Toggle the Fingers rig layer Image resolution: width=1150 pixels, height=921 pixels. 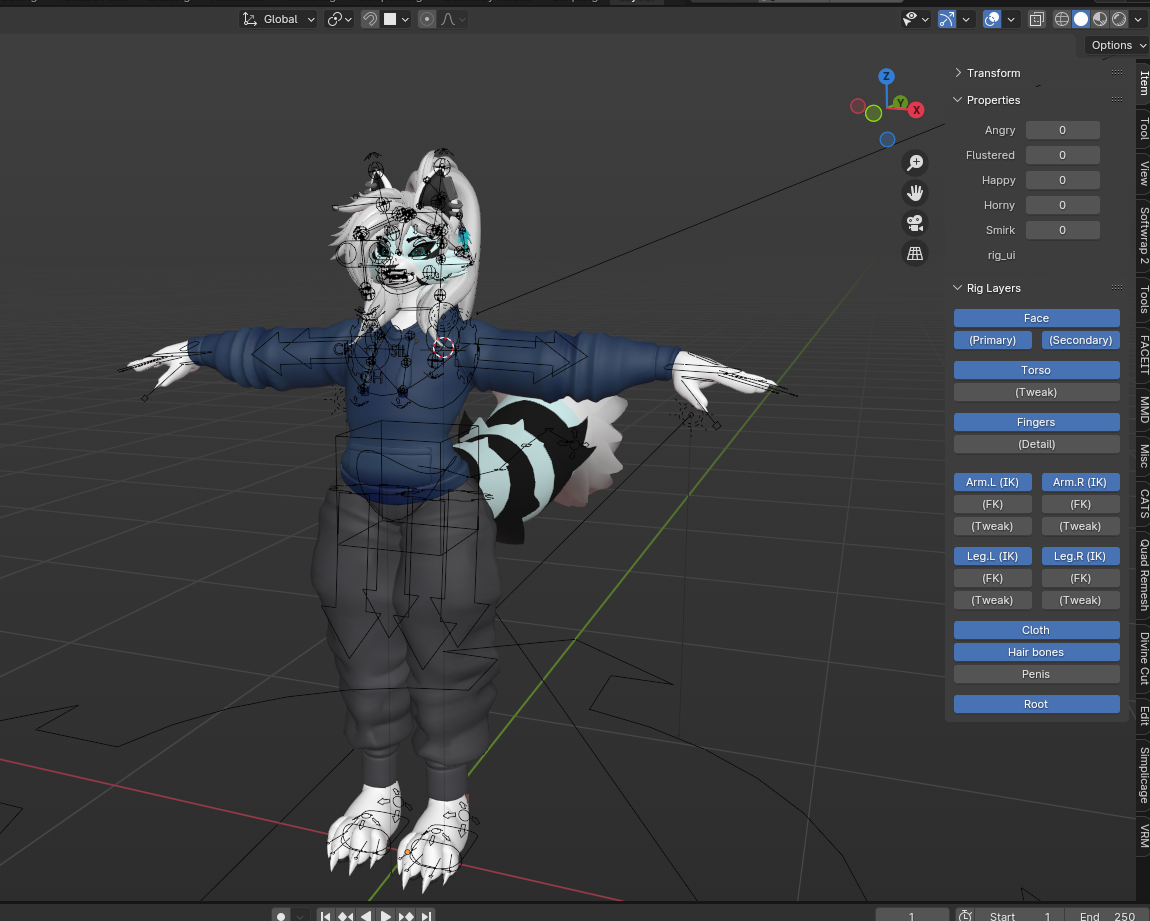pyautogui.click(x=1036, y=422)
